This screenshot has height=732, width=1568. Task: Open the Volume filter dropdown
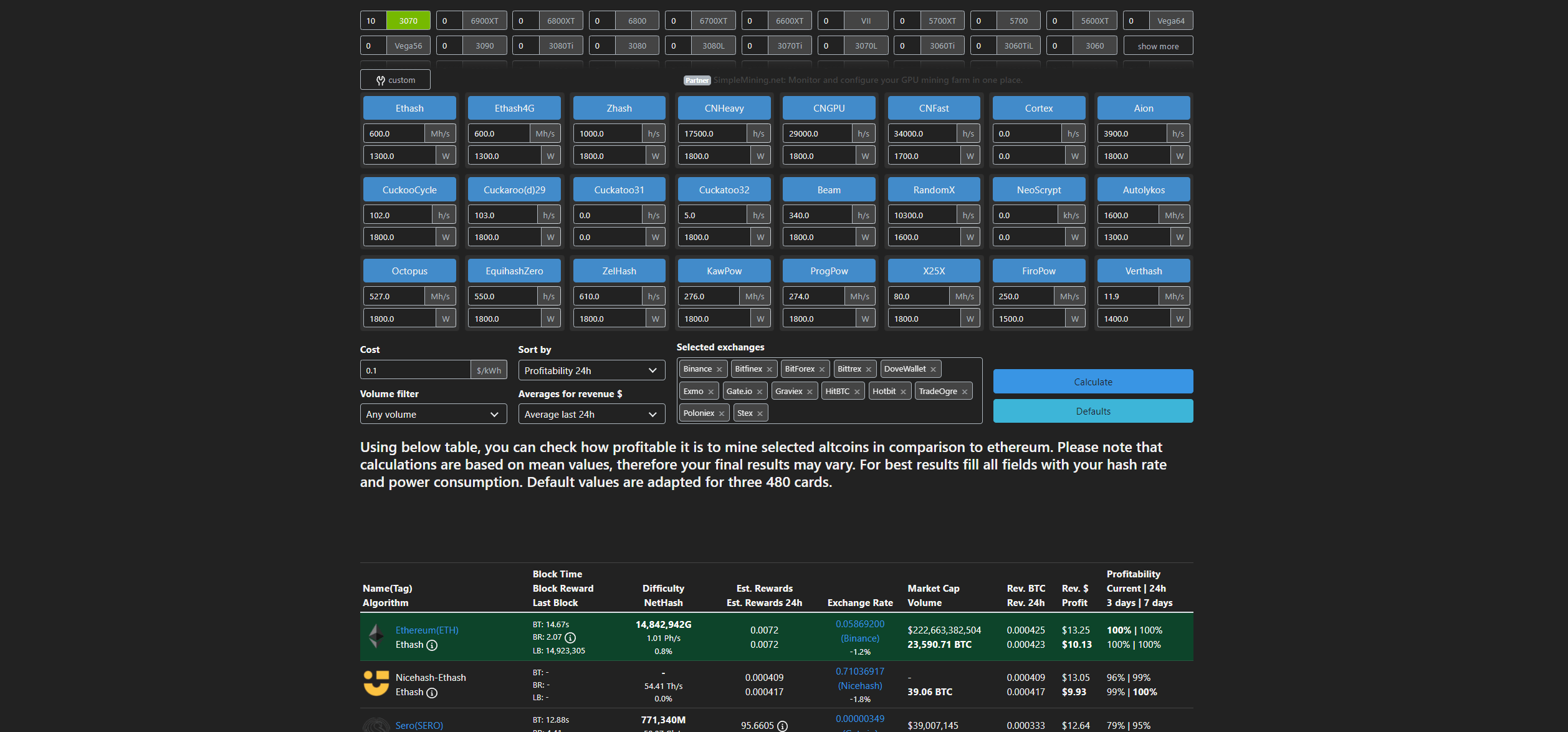(x=433, y=414)
